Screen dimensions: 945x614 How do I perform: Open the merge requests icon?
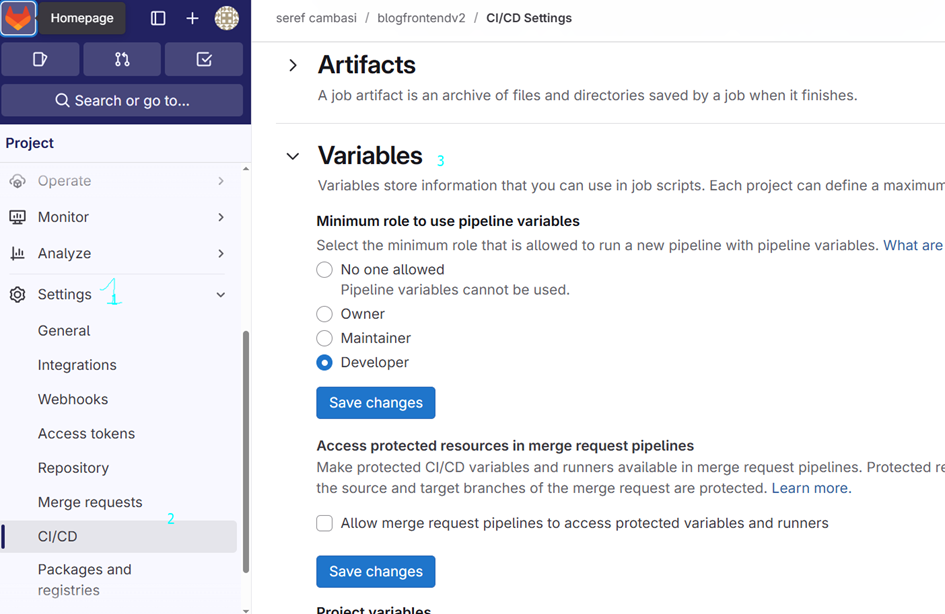[121, 59]
